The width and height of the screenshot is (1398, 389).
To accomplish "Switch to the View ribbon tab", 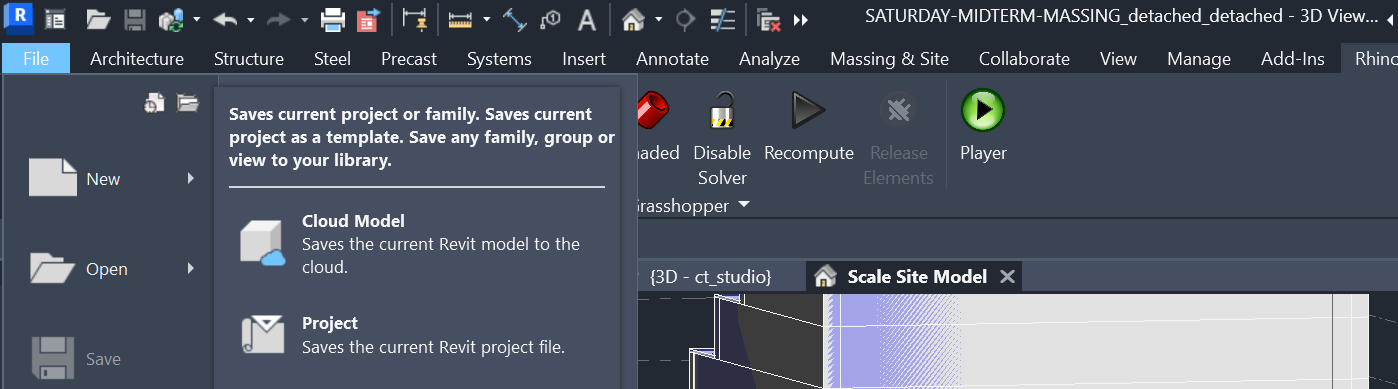I will (1118, 59).
